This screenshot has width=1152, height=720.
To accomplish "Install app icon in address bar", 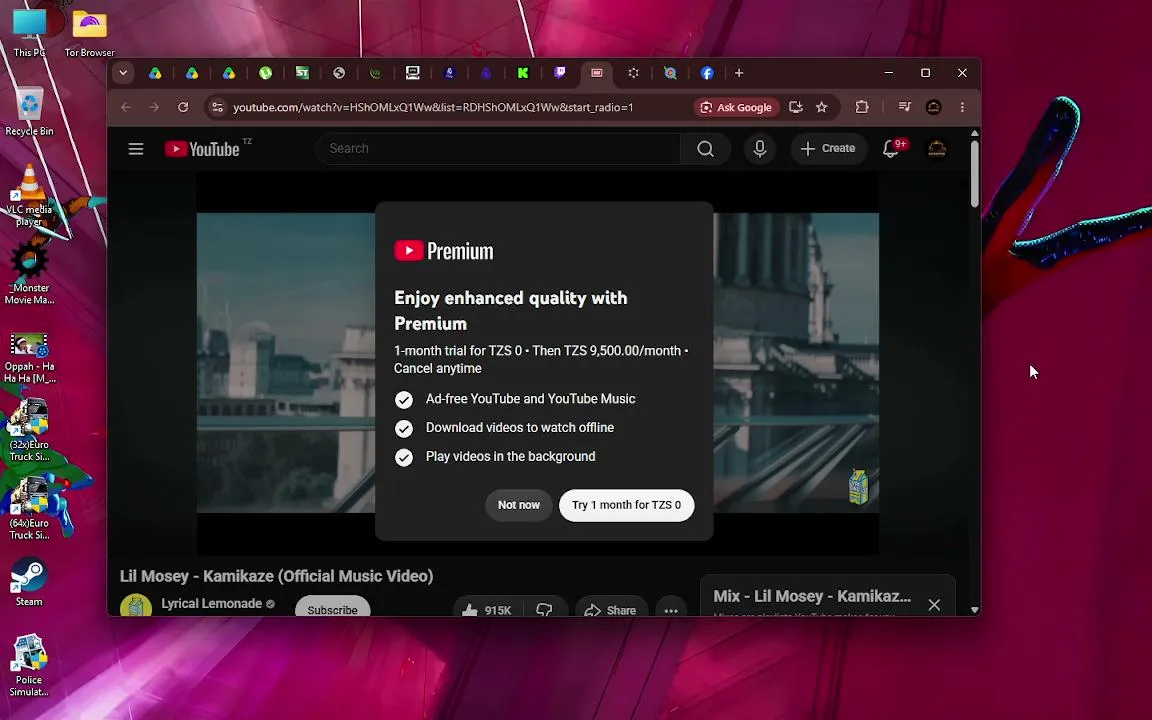I will click(796, 107).
